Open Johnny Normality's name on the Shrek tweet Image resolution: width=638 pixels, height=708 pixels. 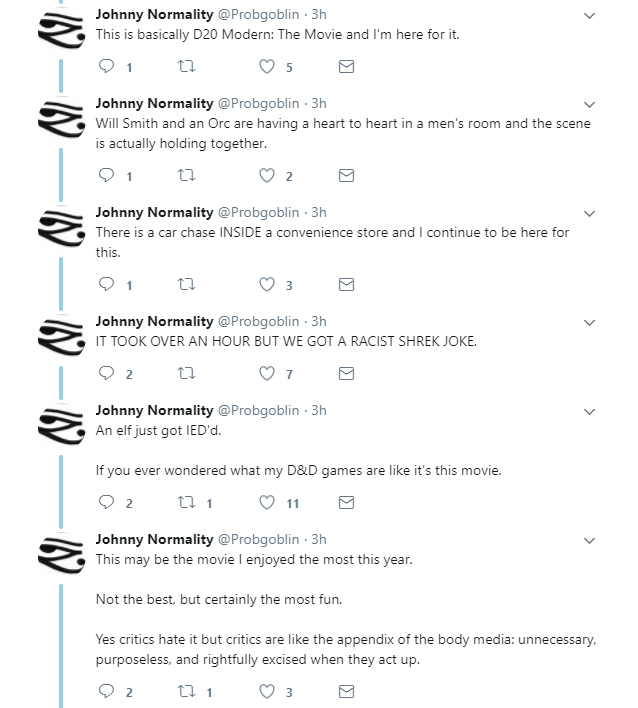tap(154, 321)
